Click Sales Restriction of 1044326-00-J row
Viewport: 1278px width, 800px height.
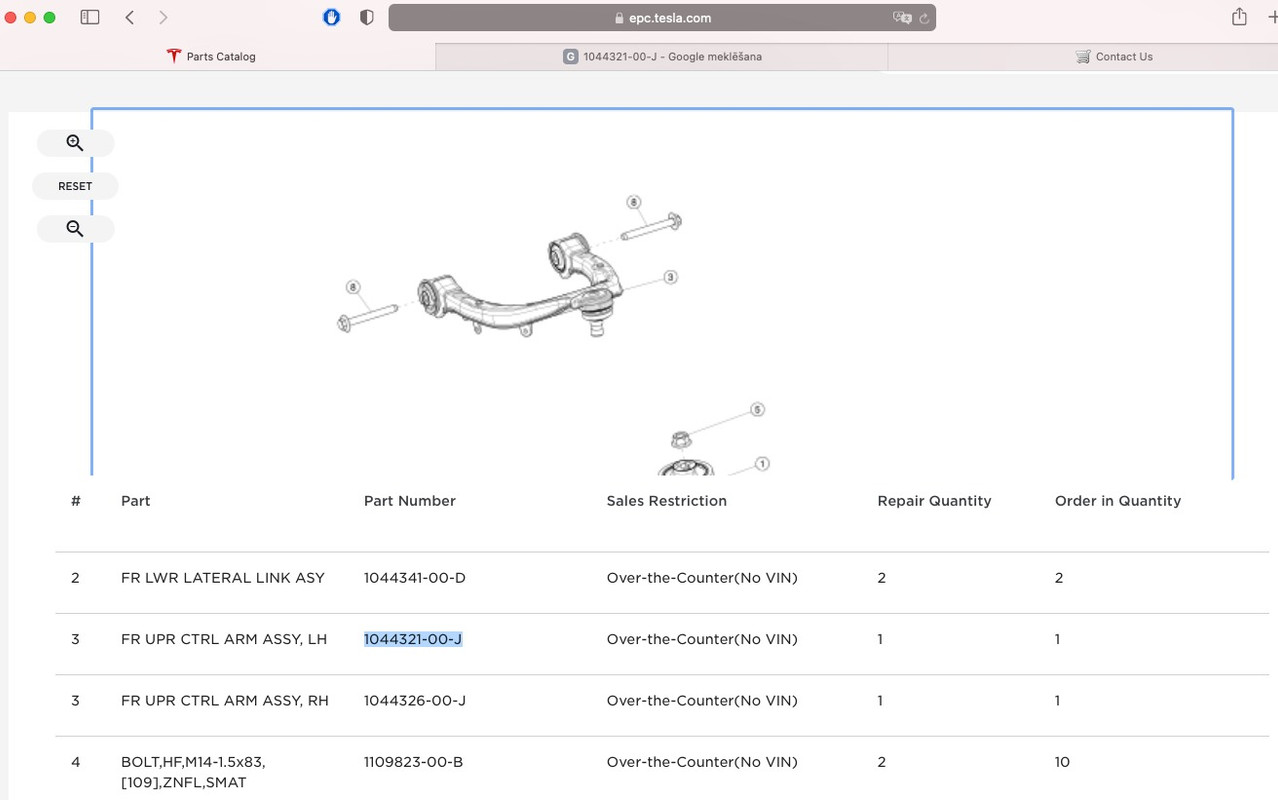pyautogui.click(x=702, y=701)
